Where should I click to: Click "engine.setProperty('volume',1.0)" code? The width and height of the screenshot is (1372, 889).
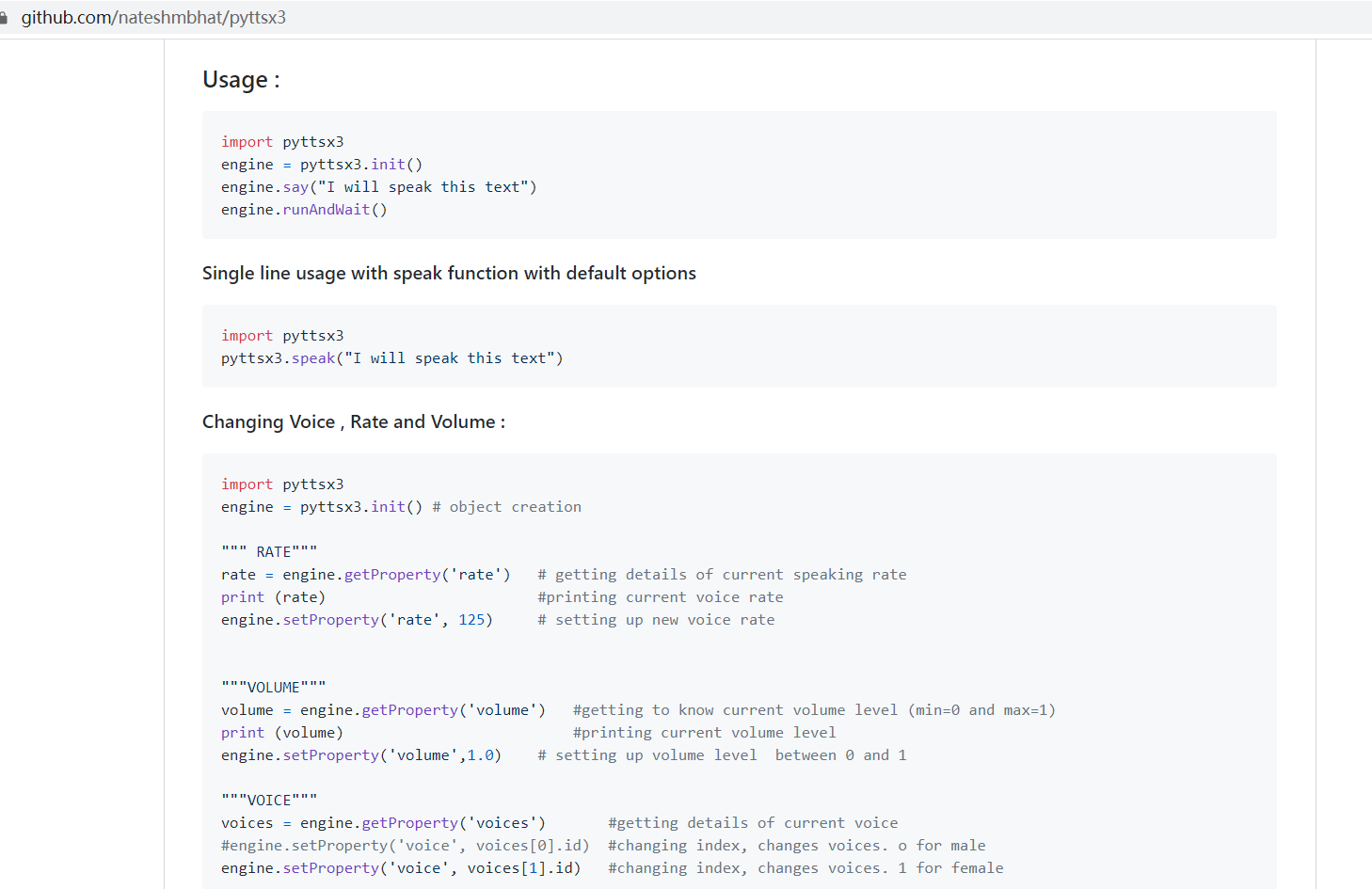click(361, 755)
